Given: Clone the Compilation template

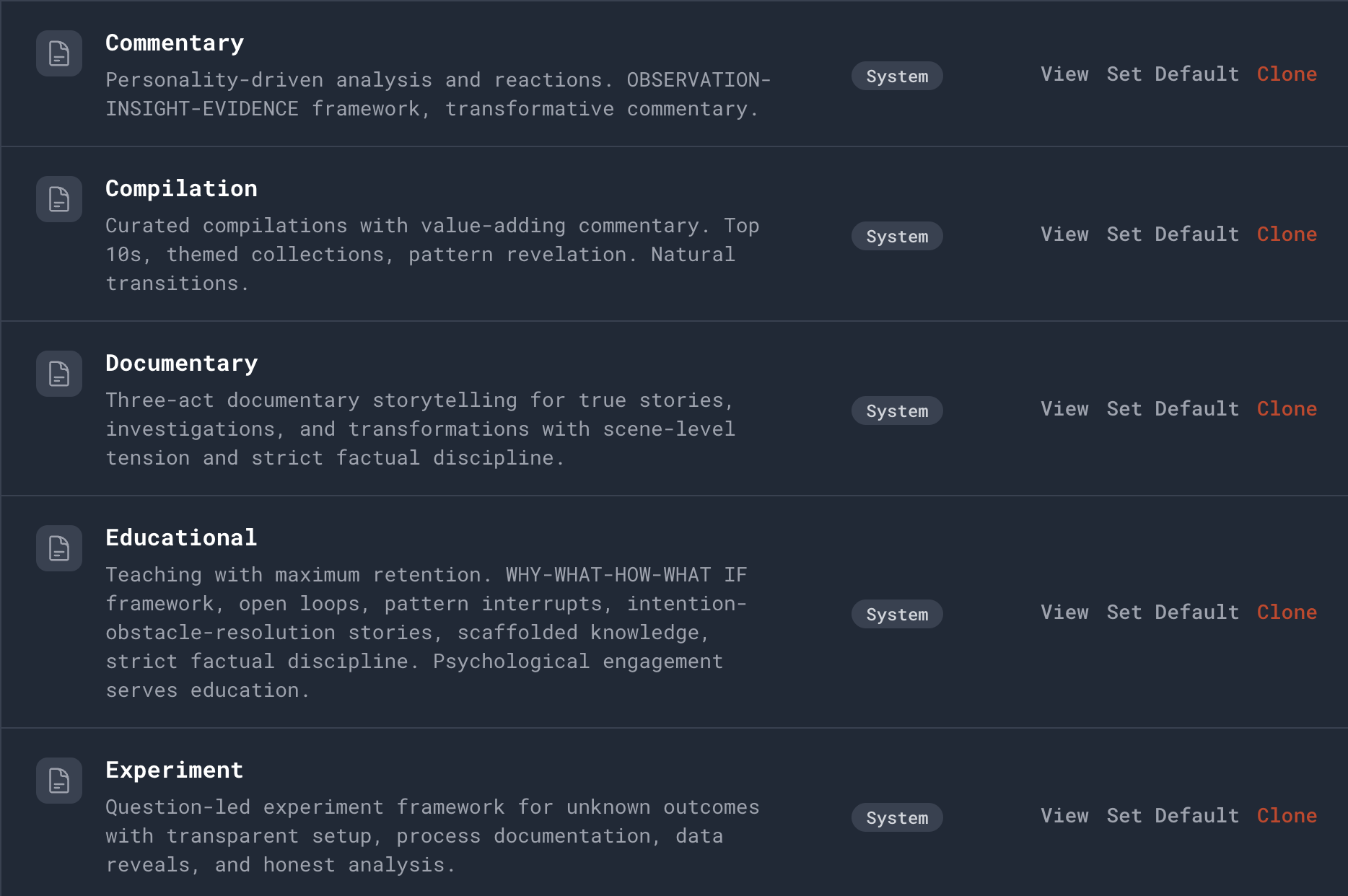Looking at the screenshot, I should [1287, 234].
